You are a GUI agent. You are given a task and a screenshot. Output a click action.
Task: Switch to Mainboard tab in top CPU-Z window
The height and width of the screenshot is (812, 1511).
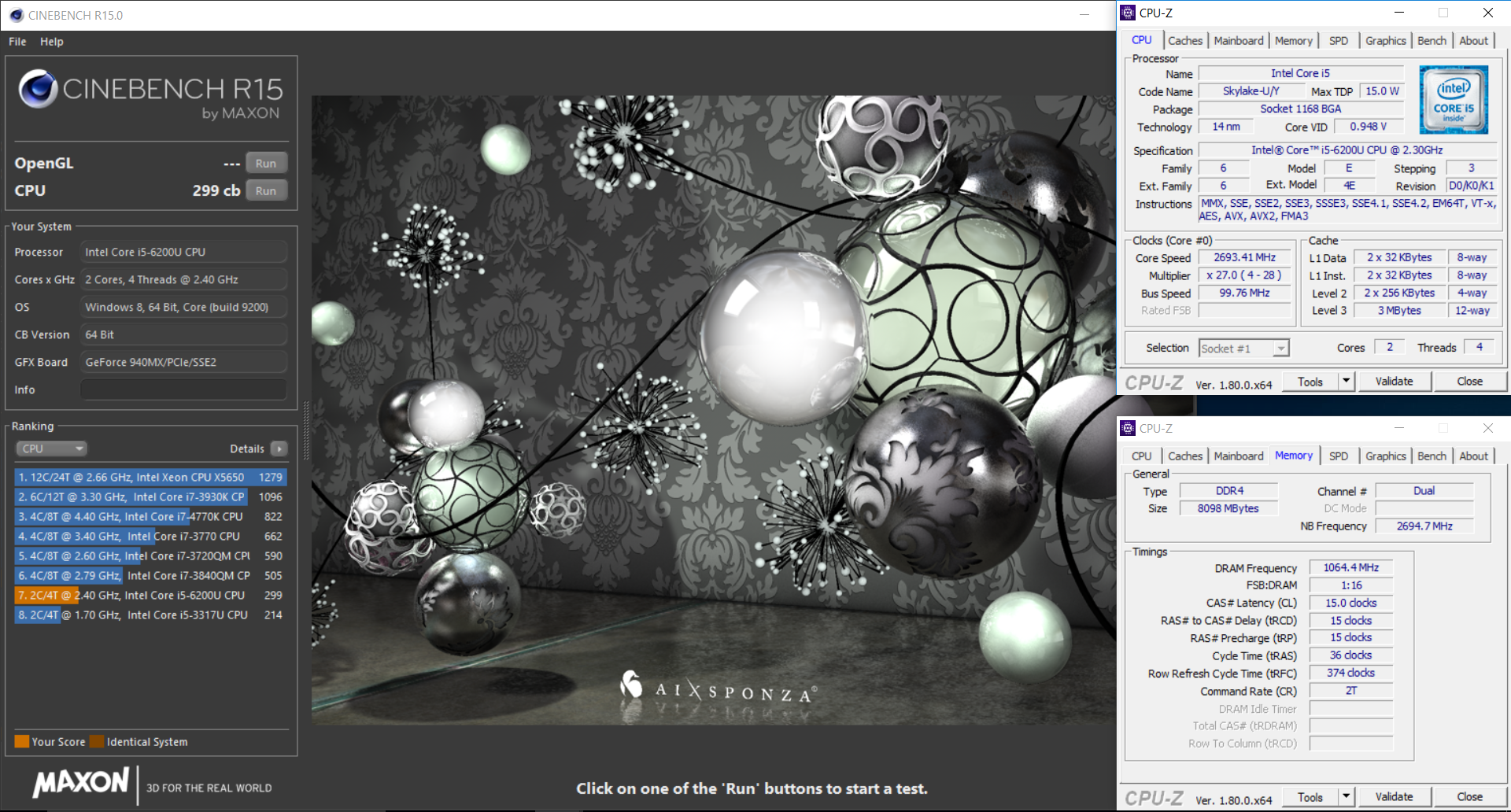coord(1238,41)
